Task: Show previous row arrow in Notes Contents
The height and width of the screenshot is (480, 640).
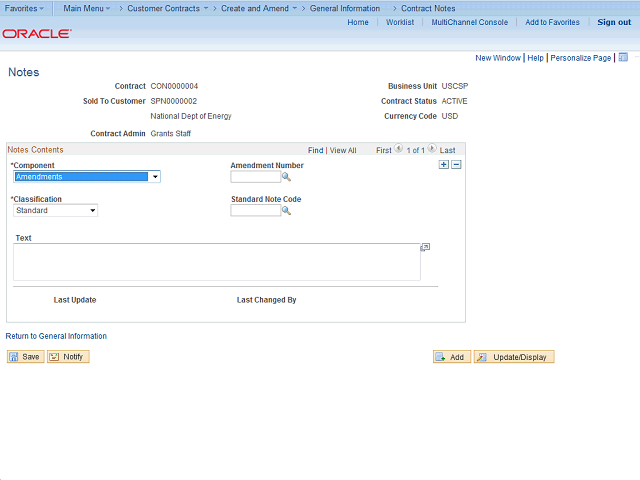Action: coord(399,148)
